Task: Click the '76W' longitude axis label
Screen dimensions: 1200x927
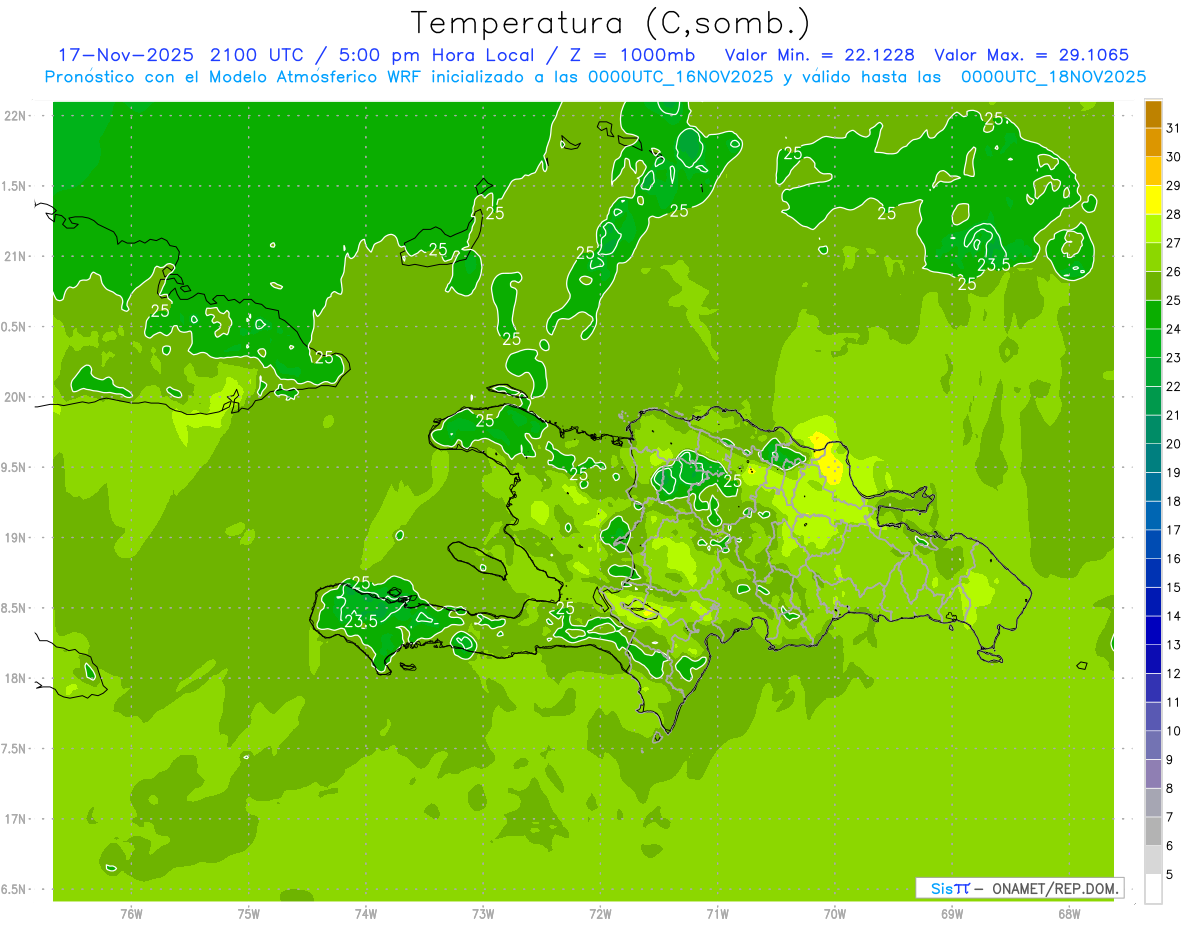Action: pyautogui.click(x=131, y=913)
